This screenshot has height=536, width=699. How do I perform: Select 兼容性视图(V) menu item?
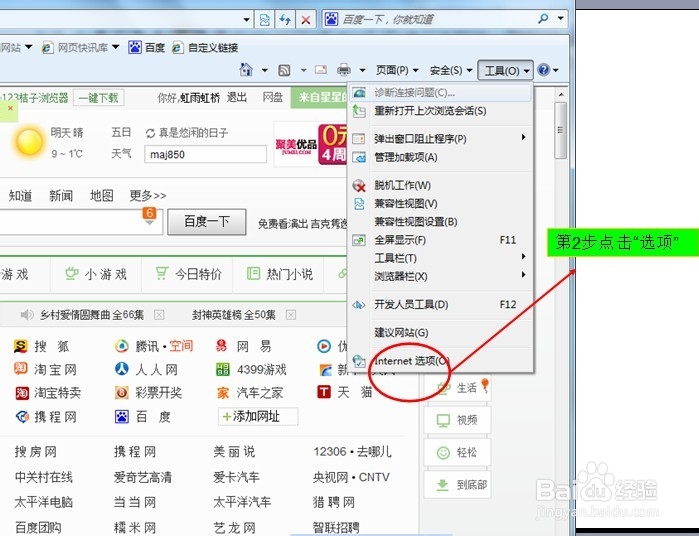tap(440, 203)
